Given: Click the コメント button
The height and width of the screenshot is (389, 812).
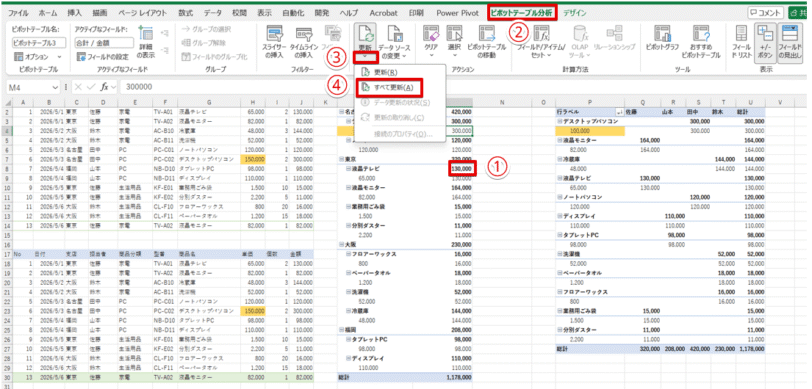Looking at the screenshot, I should click(x=765, y=13).
